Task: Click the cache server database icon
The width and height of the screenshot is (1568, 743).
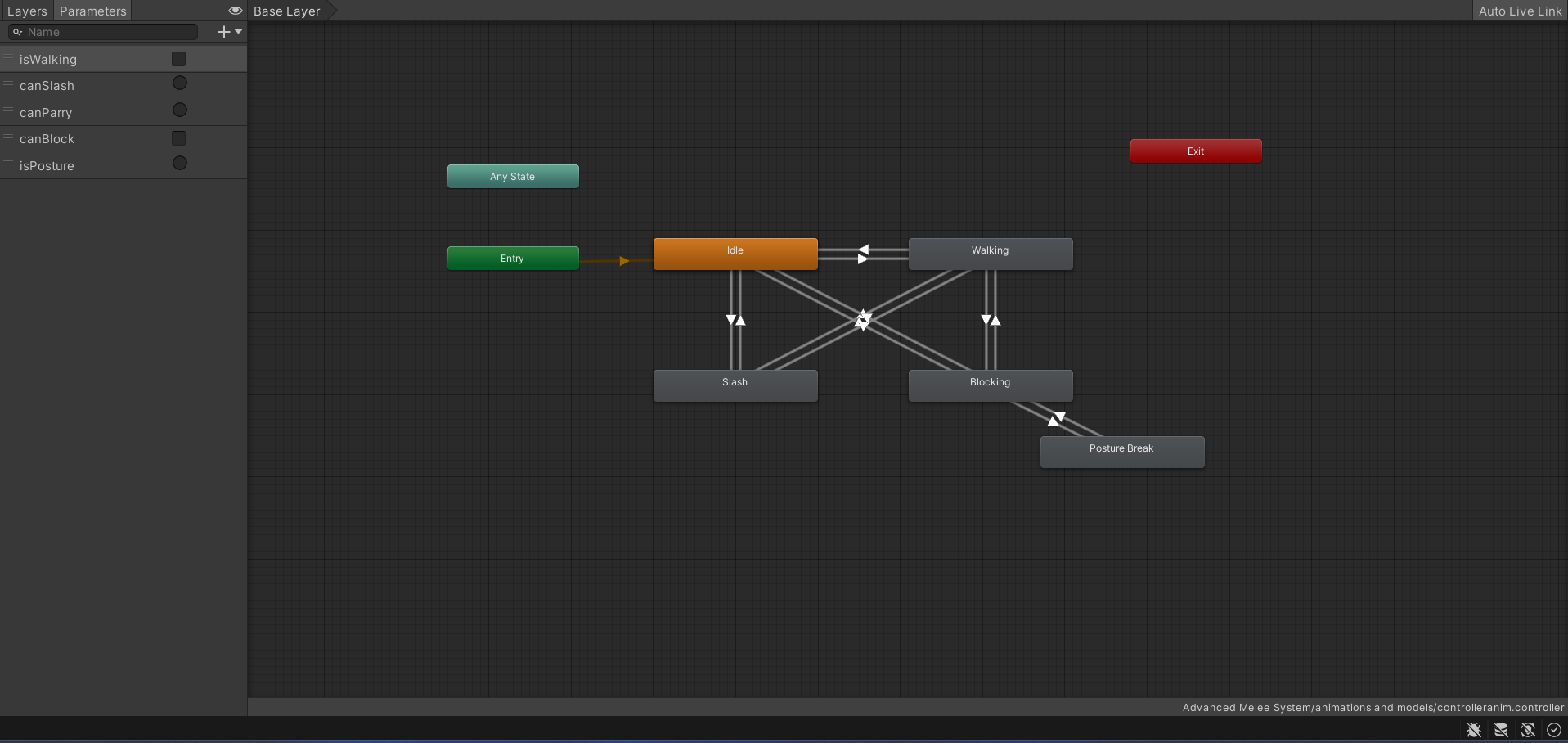Action: [1501, 730]
